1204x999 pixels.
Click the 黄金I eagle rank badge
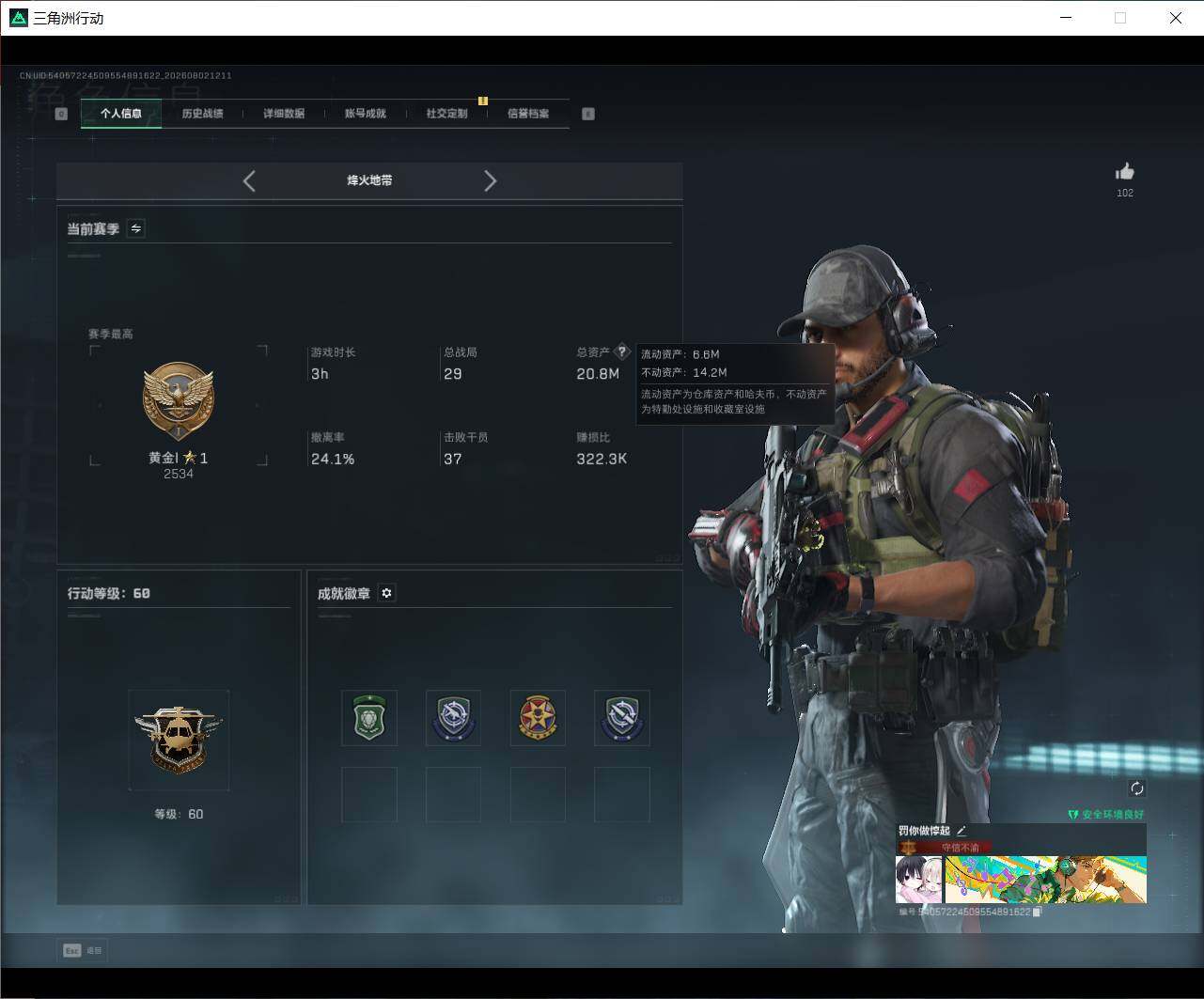[x=179, y=401]
